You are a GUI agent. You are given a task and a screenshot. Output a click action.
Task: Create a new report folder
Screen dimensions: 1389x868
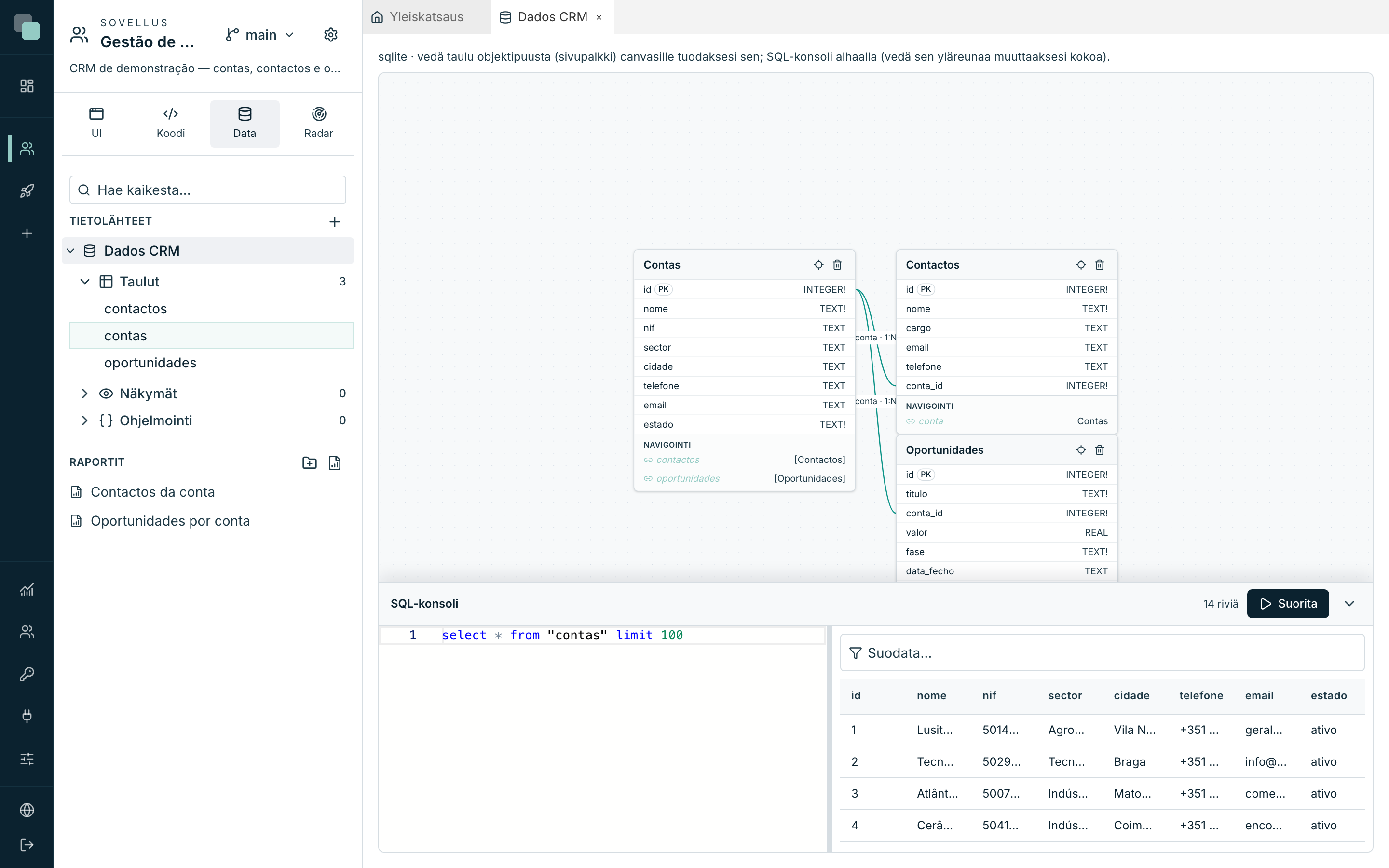(x=309, y=463)
